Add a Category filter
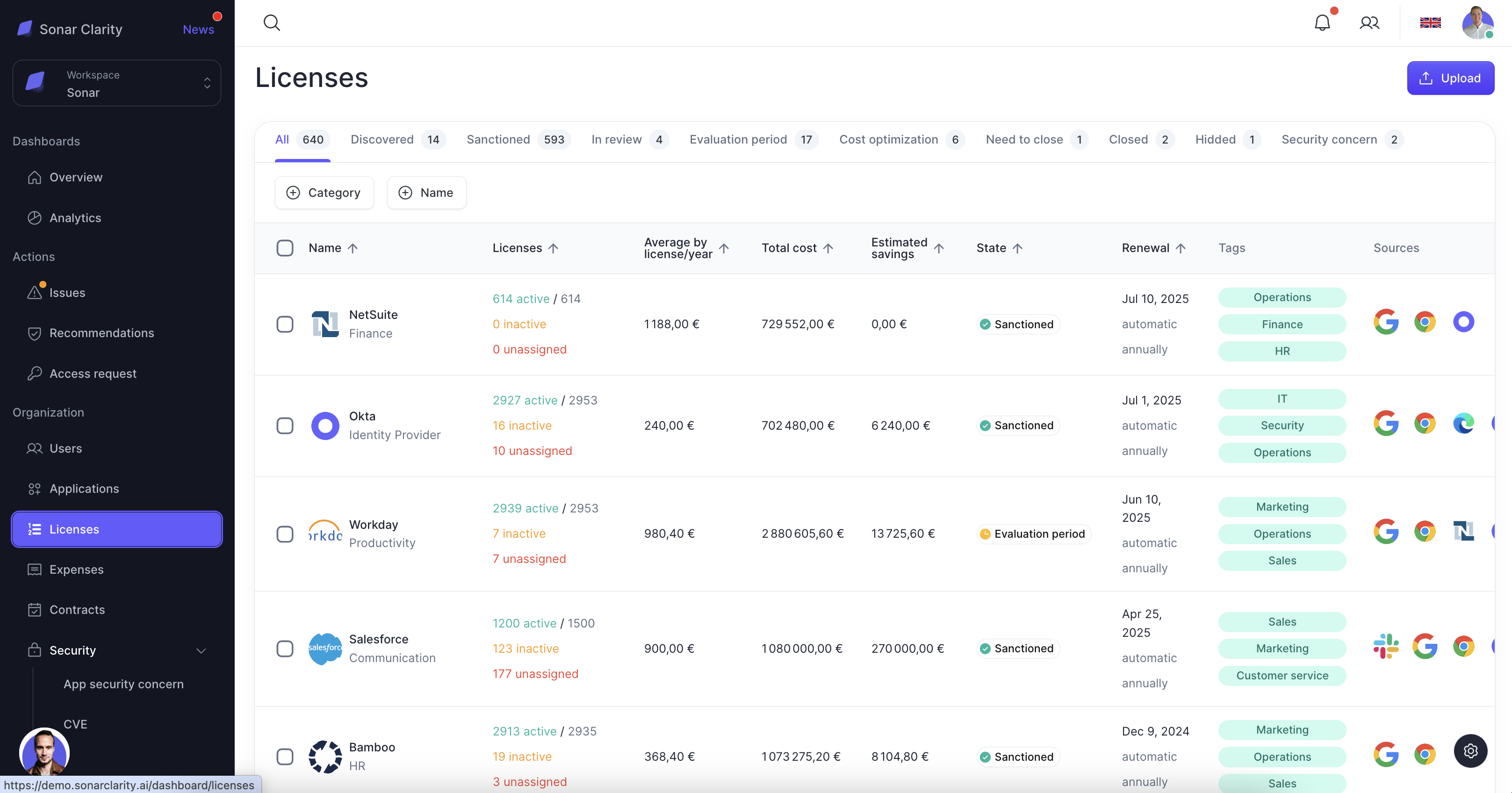Viewport: 1512px width, 793px height. (324, 193)
